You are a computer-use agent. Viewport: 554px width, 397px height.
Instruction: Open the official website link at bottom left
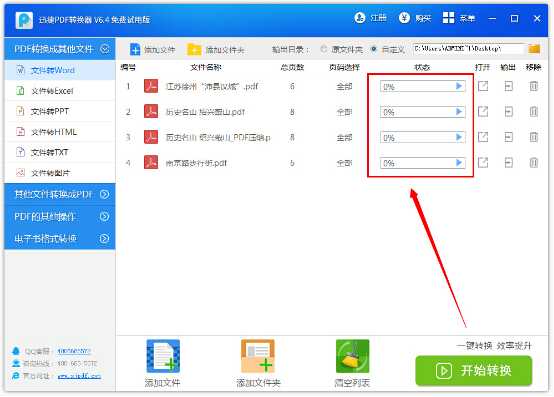79,376
